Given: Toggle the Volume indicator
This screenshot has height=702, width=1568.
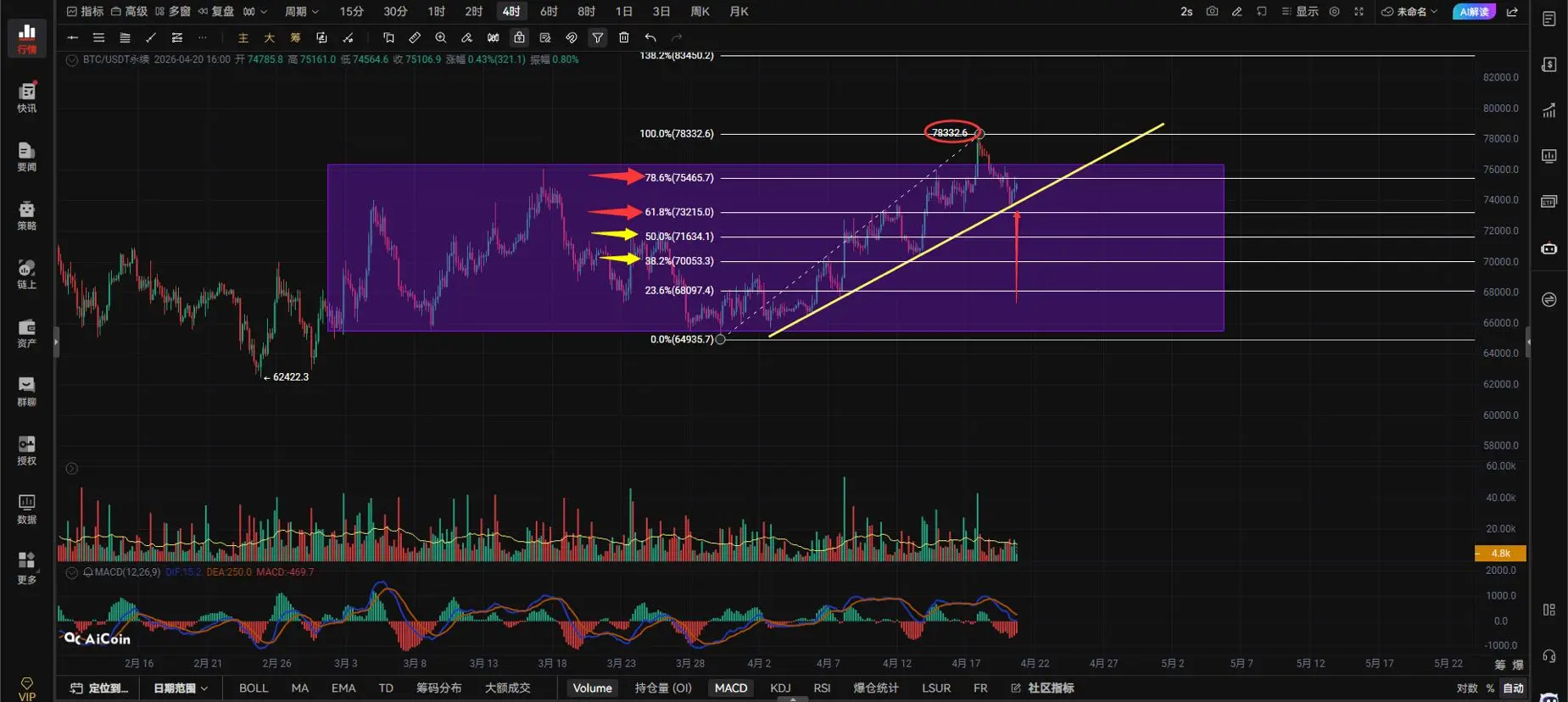Looking at the screenshot, I should click(592, 688).
